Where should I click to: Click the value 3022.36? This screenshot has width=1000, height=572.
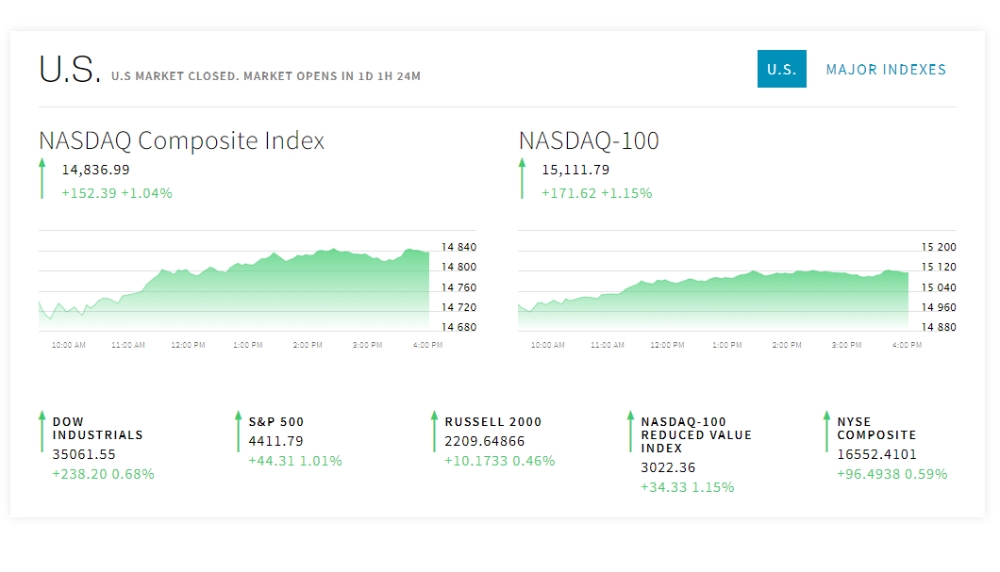tap(668, 467)
